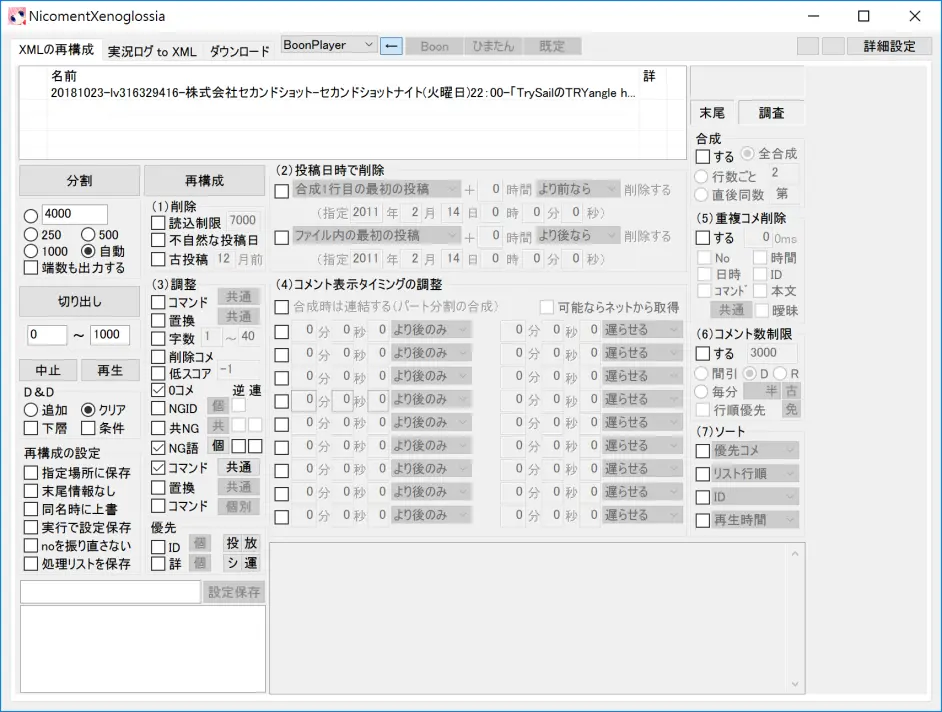This screenshot has width=942, height=712.
Task: Click the 中止 button
Action: pyautogui.click(x=48, y=370)
